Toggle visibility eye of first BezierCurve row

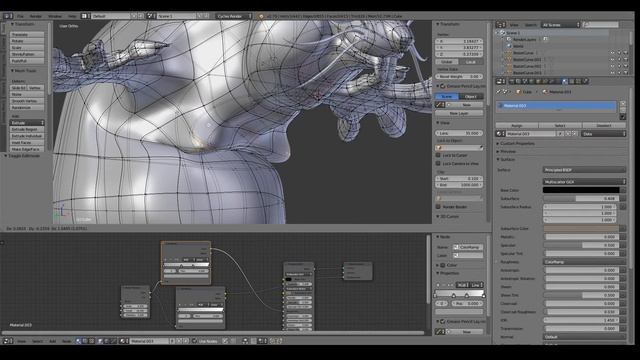612,53
